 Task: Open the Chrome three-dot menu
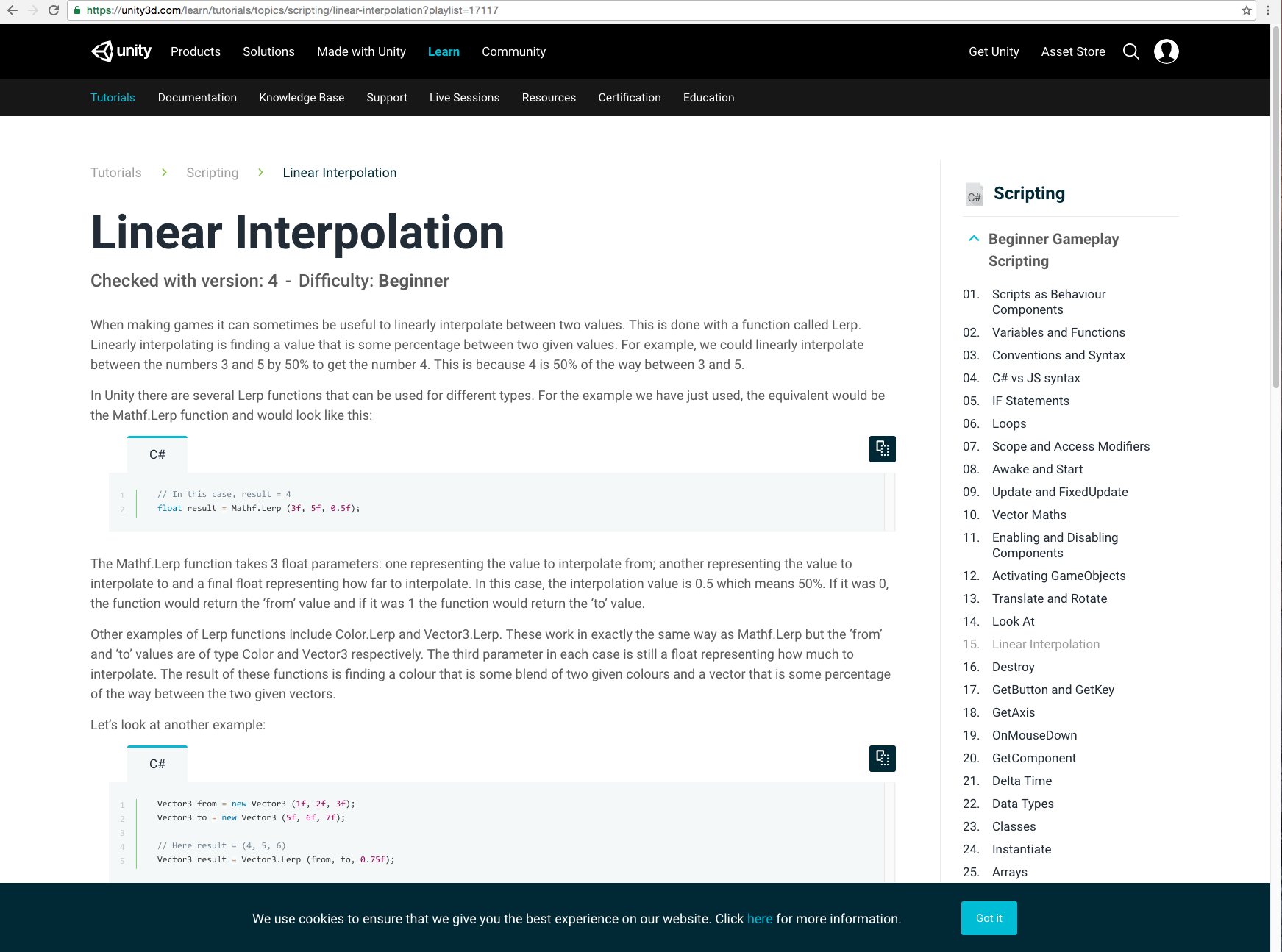1268,10
